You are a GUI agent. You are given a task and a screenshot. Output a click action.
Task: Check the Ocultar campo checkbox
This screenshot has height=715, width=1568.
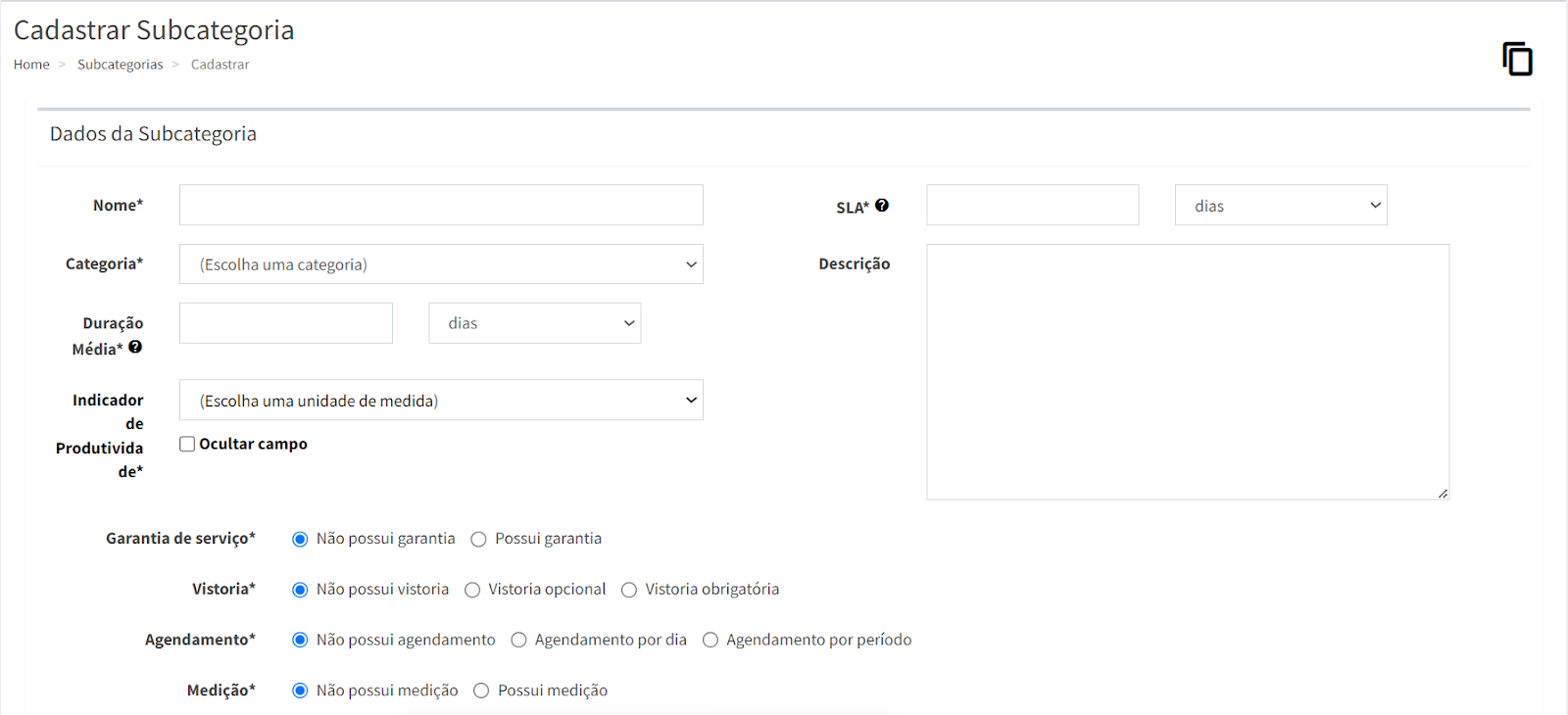pyautogui.click(x=187, y=444)
